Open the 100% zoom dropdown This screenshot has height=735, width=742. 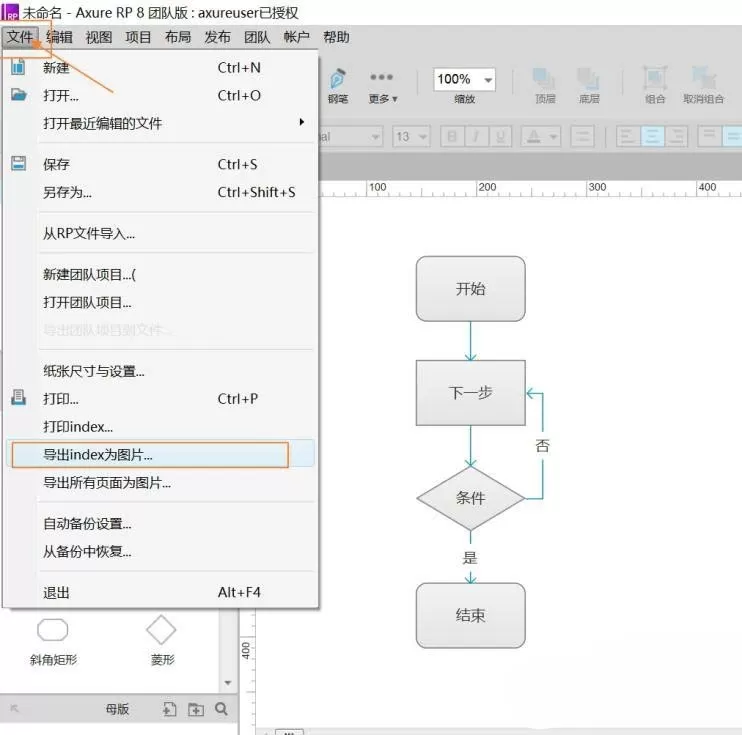[x=488, y=80]
